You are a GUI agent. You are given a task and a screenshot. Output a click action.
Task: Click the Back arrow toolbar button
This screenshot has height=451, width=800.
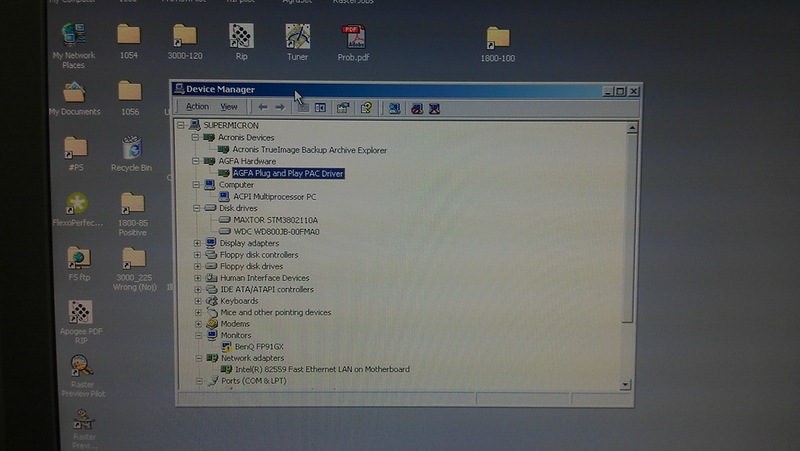(x=263, y=107)
